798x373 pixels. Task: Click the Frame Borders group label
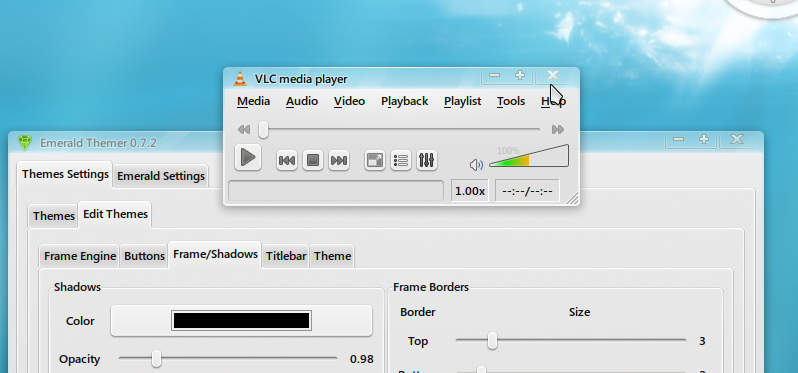click(x=431, y=287)
